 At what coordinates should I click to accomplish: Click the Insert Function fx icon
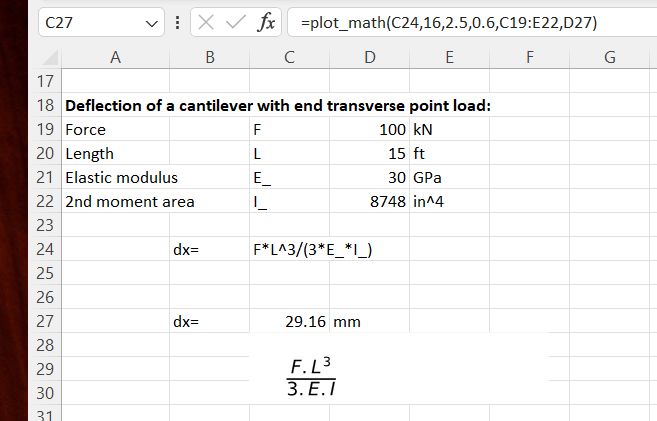coord(265,22)
